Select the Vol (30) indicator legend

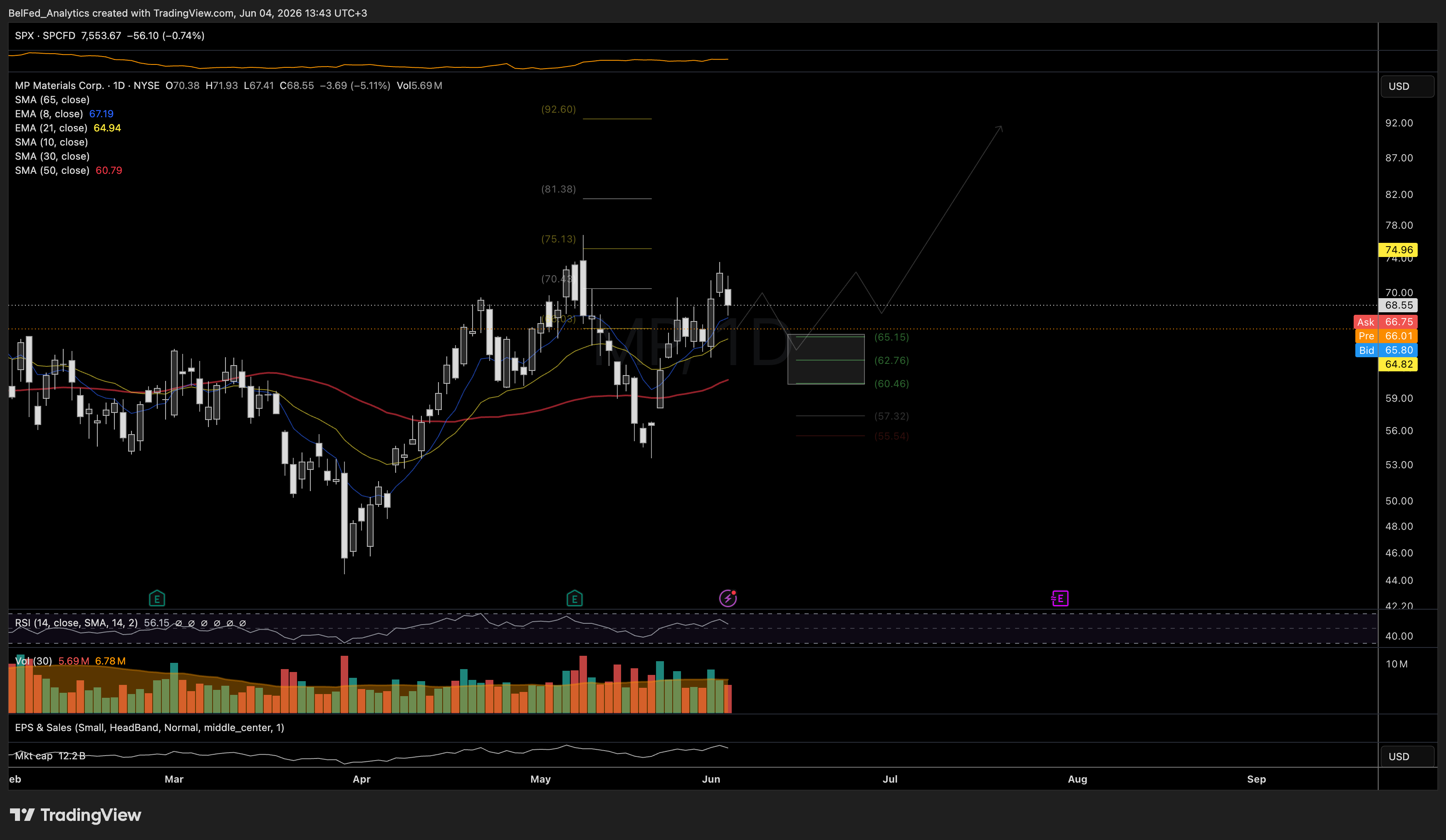pos(33,661)
